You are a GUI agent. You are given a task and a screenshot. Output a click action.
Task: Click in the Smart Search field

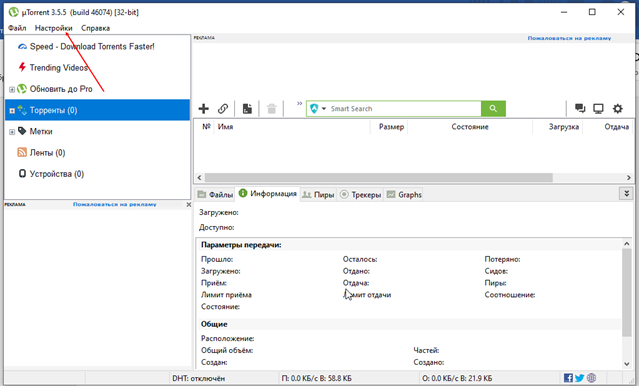403,108
